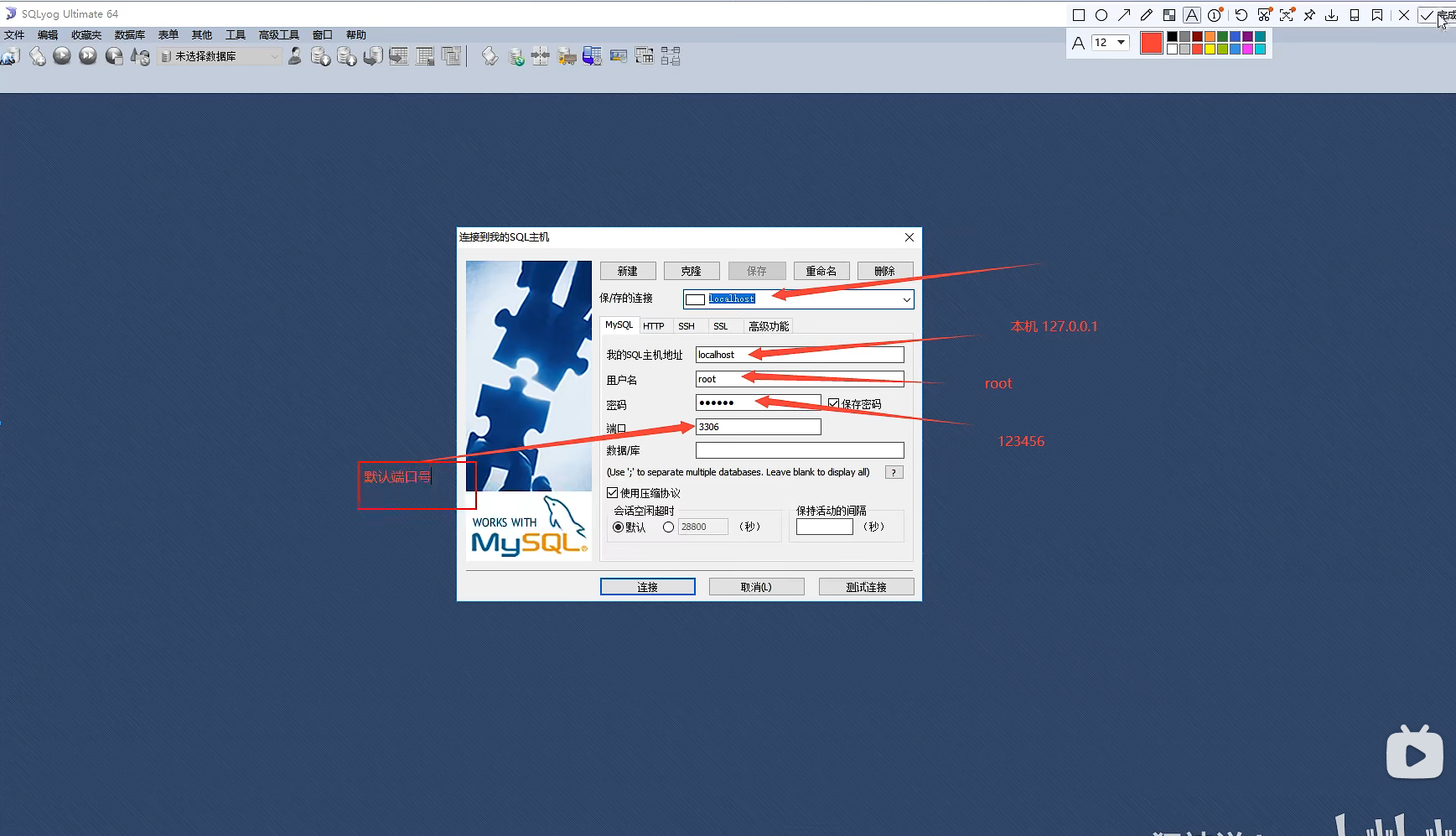Click the 取消(L) button
The image size is (1456, 836).
757,587
